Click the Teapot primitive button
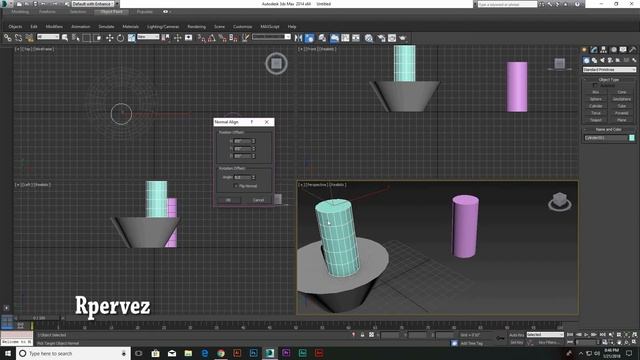The height and width of the screenshot is (360, 640). 596,120
